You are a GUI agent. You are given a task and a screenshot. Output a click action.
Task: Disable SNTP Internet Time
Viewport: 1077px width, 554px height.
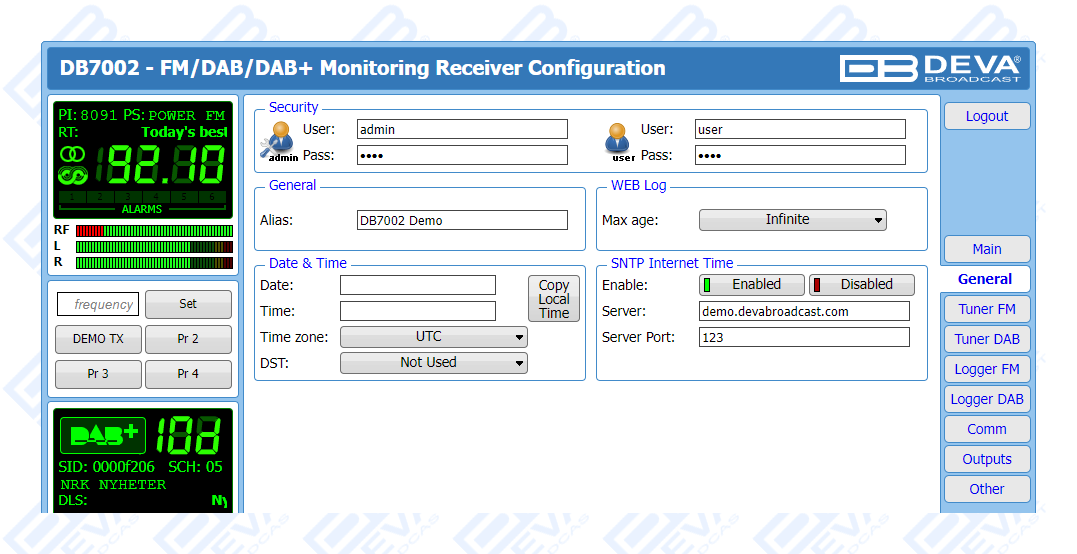[861, 285]
